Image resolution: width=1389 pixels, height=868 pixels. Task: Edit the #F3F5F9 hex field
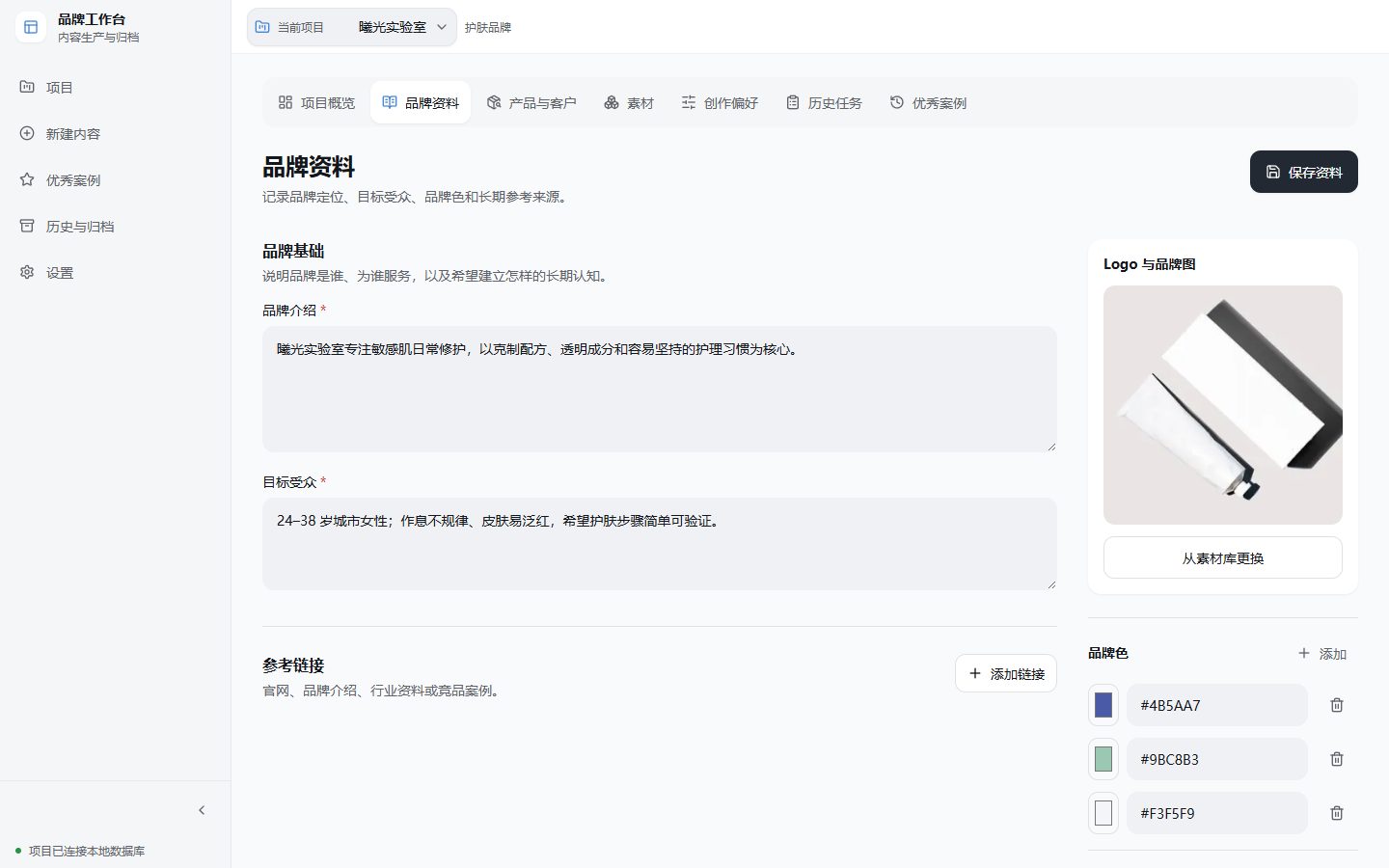[1217, 813]
